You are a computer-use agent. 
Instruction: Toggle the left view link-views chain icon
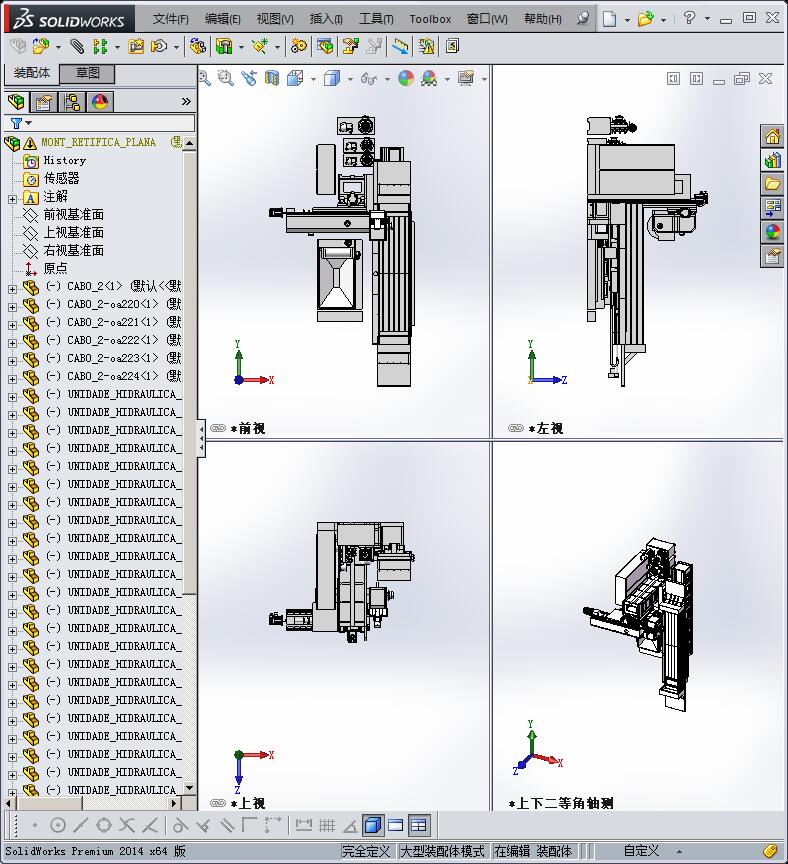516,428
